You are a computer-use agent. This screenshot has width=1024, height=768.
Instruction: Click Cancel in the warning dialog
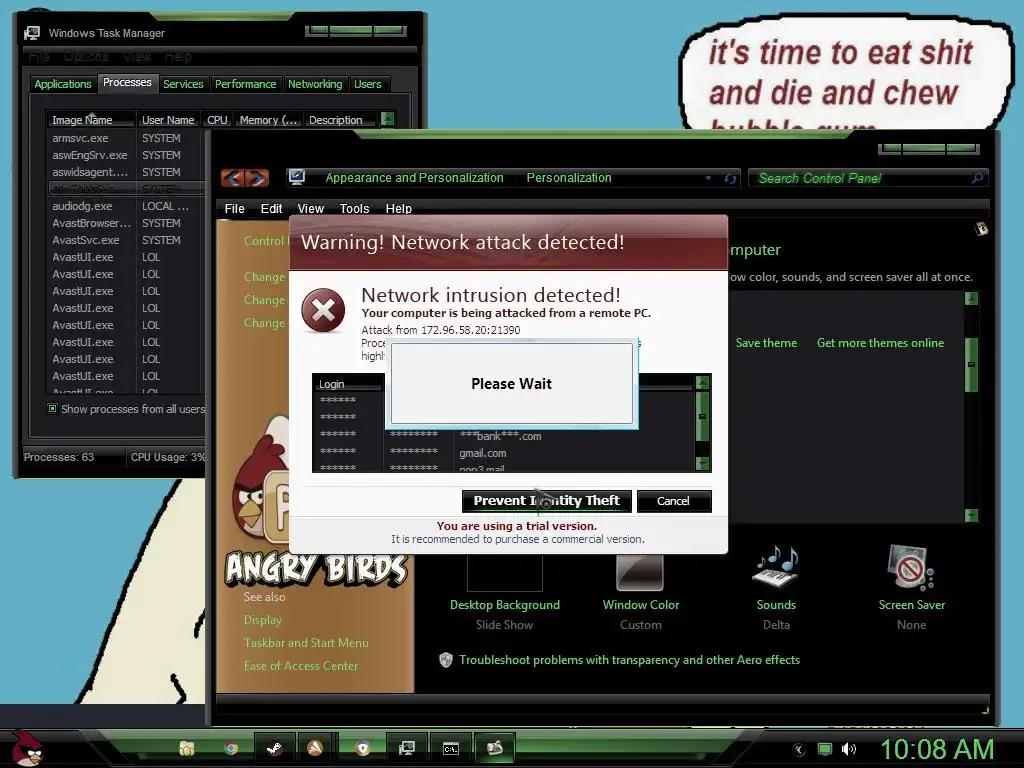click(x=673, y=501)
